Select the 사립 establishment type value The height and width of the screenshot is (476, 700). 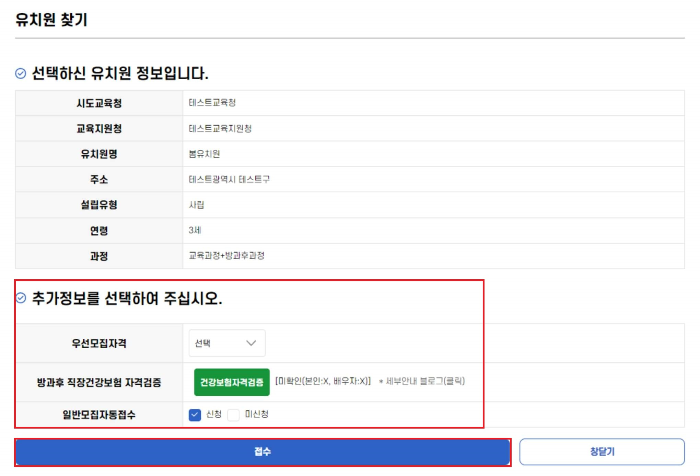pyautogui.click(x=196, y=205)
